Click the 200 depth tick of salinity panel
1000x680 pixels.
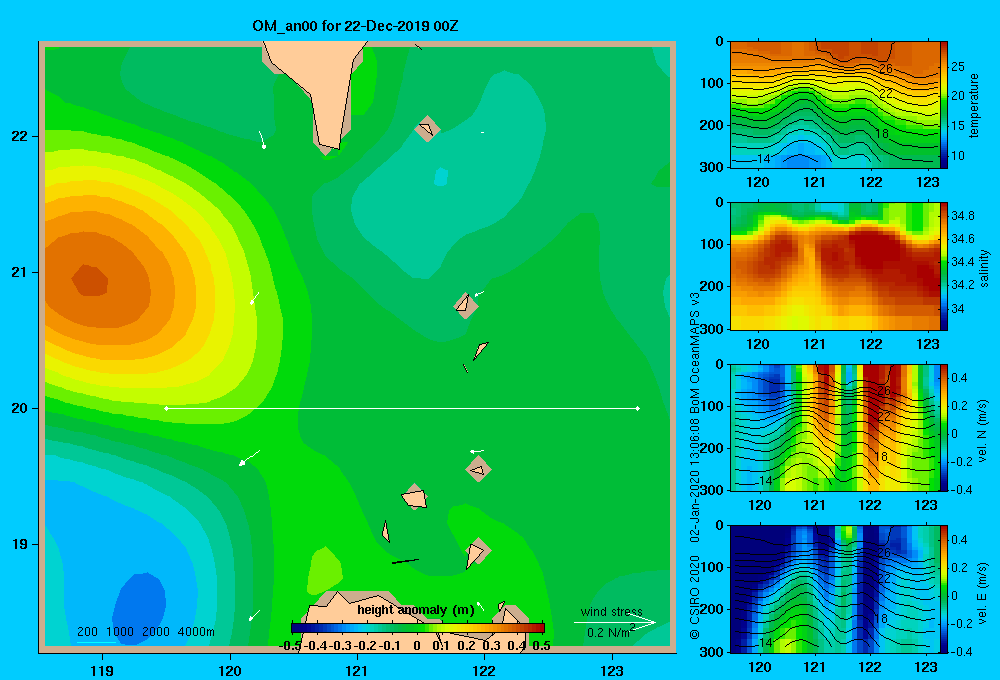(x=712, y=286)
